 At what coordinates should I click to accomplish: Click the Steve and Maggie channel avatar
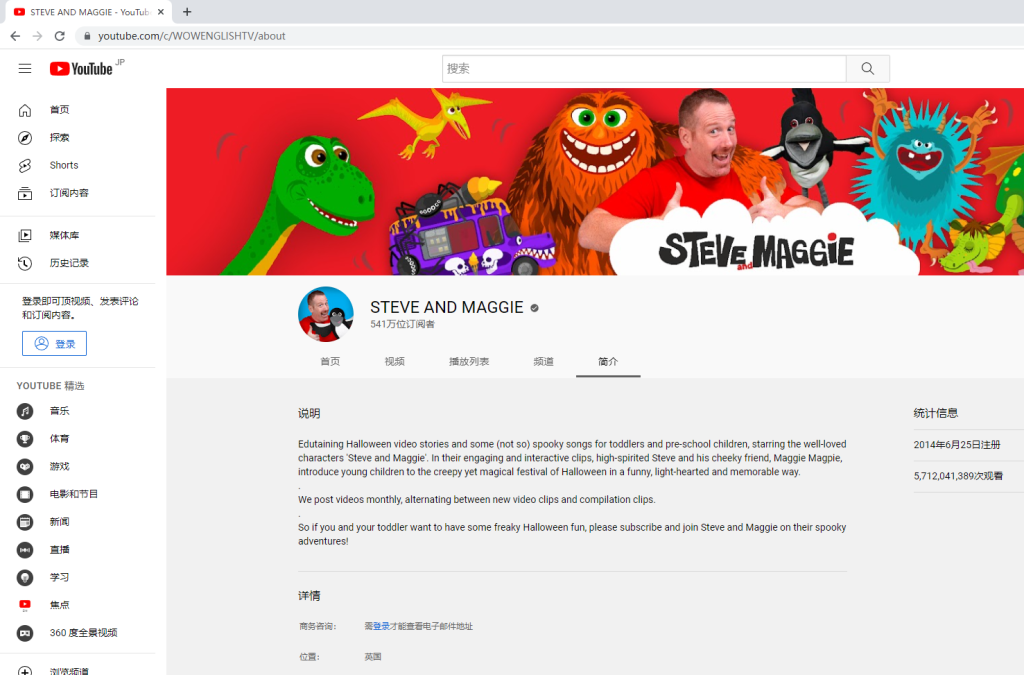(326, 314)
